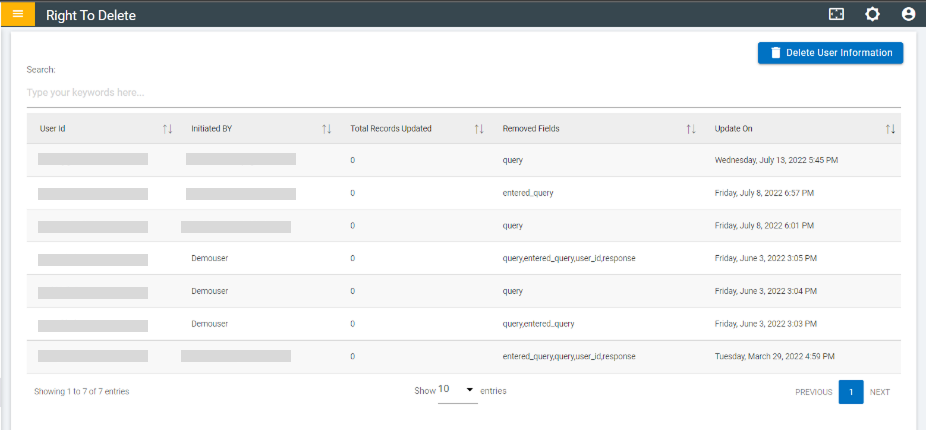Image resolution: width=926 pixels, height=430 pixels.
Task: Click the Delete User Information button
Action: (830, 53)
